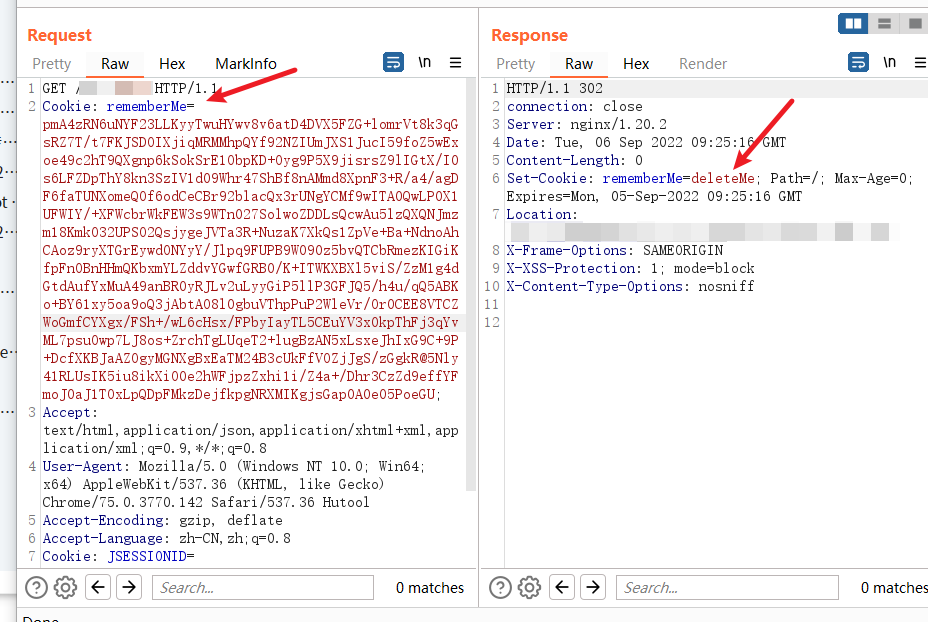Viewport: 928px width, 622px height.
Task: Switch Response panel to Pretty tab
Action: tap(515, 64)
